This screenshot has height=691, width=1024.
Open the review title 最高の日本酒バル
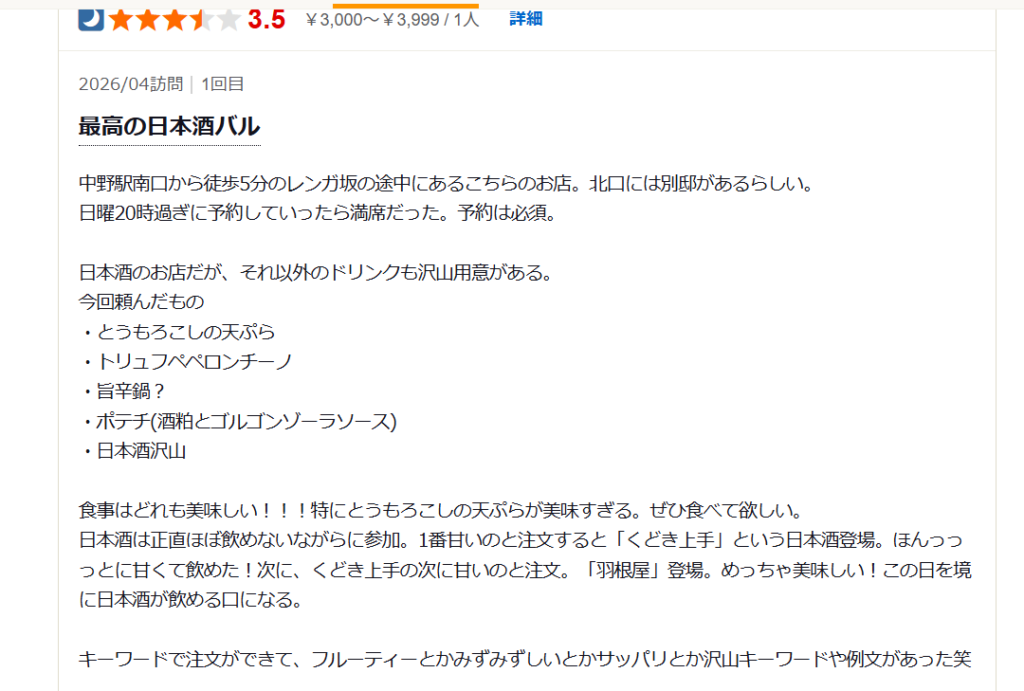(169, 126)
